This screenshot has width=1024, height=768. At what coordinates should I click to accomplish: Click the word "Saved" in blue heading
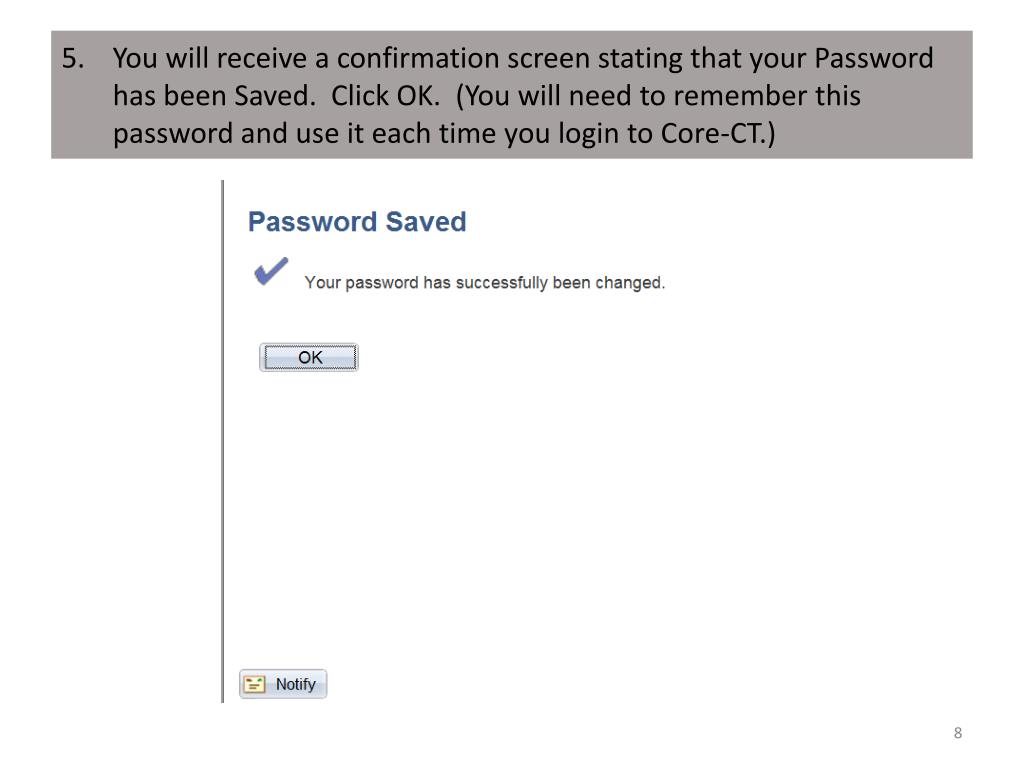(426, 222)
